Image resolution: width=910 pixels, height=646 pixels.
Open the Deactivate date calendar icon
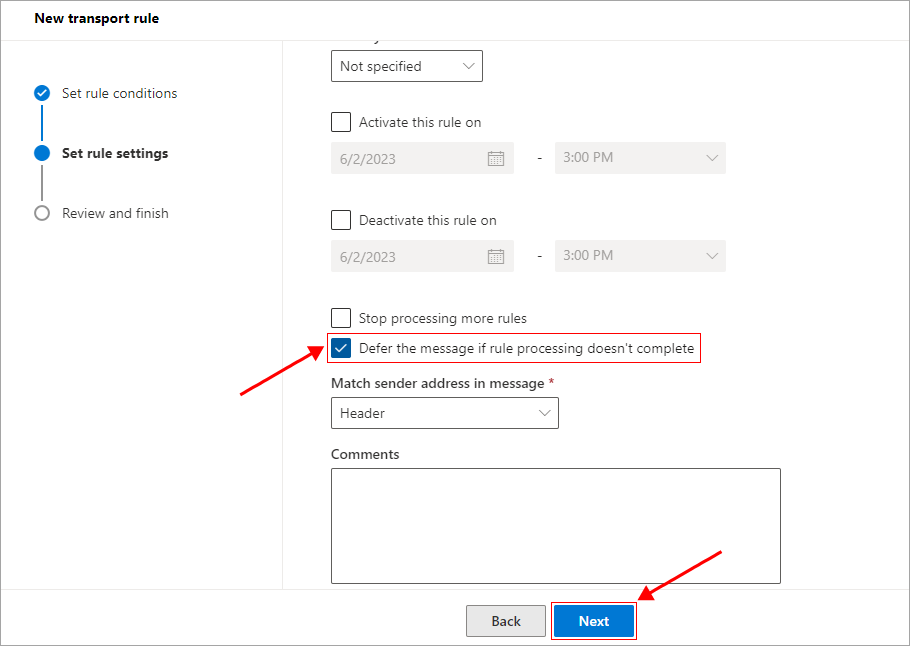pyautogui.click(x=495, y=256)
